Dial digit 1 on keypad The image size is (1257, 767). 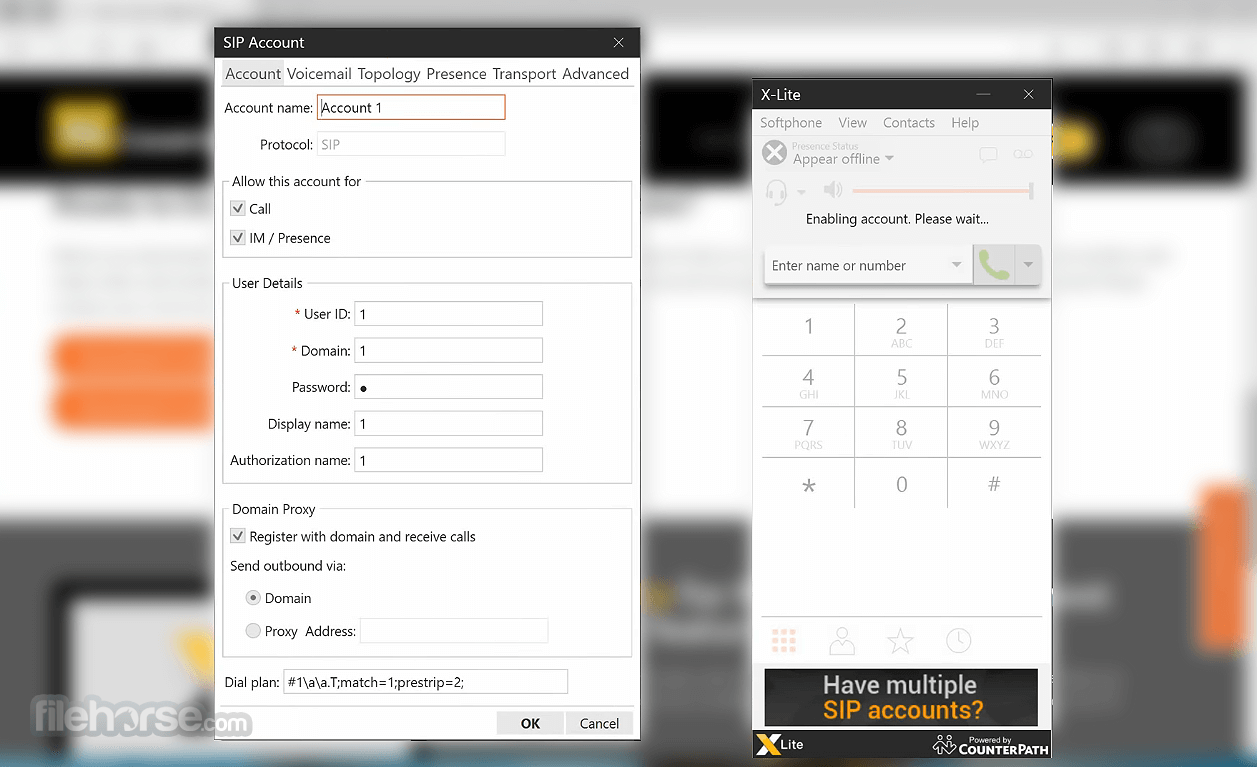pyautogui.click(x=808, y=330)
